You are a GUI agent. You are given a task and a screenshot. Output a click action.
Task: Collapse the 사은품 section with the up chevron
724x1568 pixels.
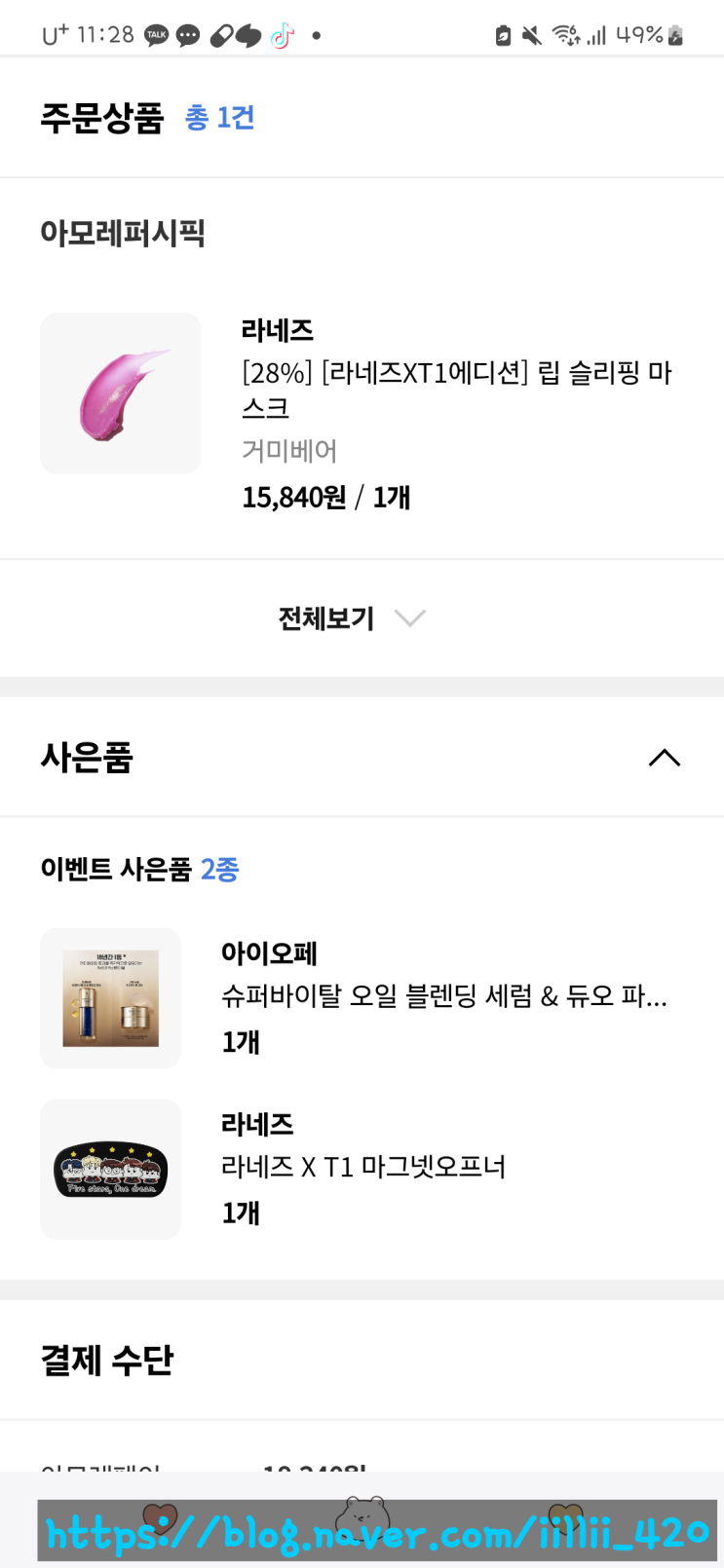[665, 758]
